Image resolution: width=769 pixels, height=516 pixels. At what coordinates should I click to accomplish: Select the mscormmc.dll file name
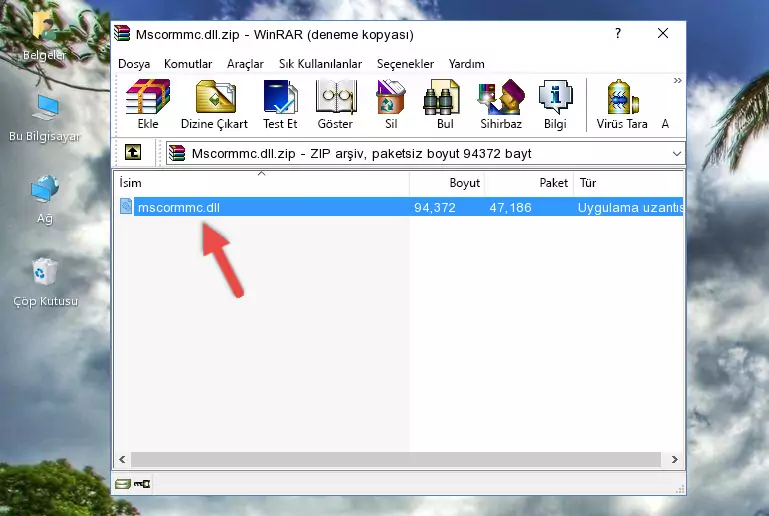point(179,207)
